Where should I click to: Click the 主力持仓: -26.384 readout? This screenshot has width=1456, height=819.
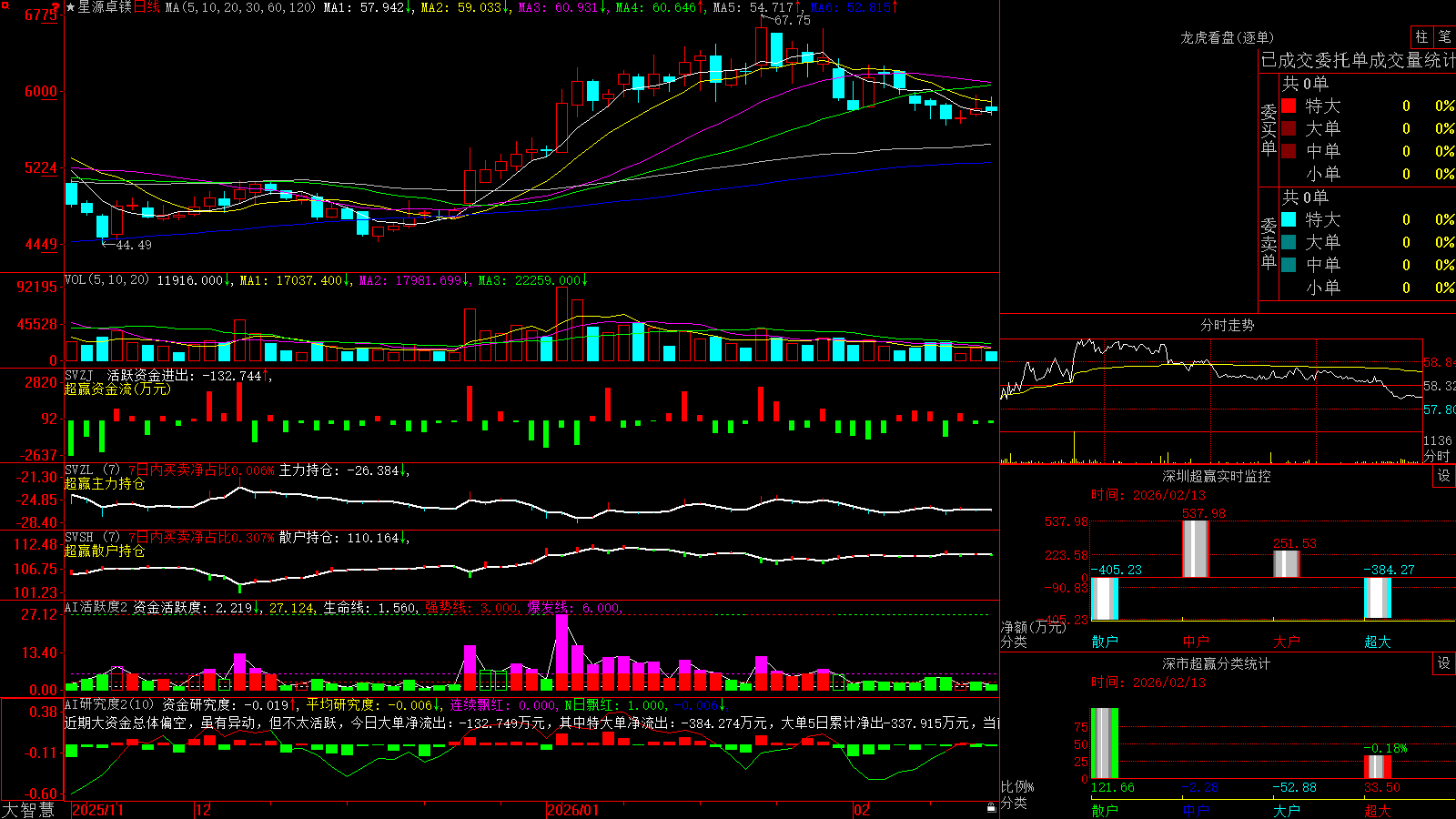tap(339, 470)
